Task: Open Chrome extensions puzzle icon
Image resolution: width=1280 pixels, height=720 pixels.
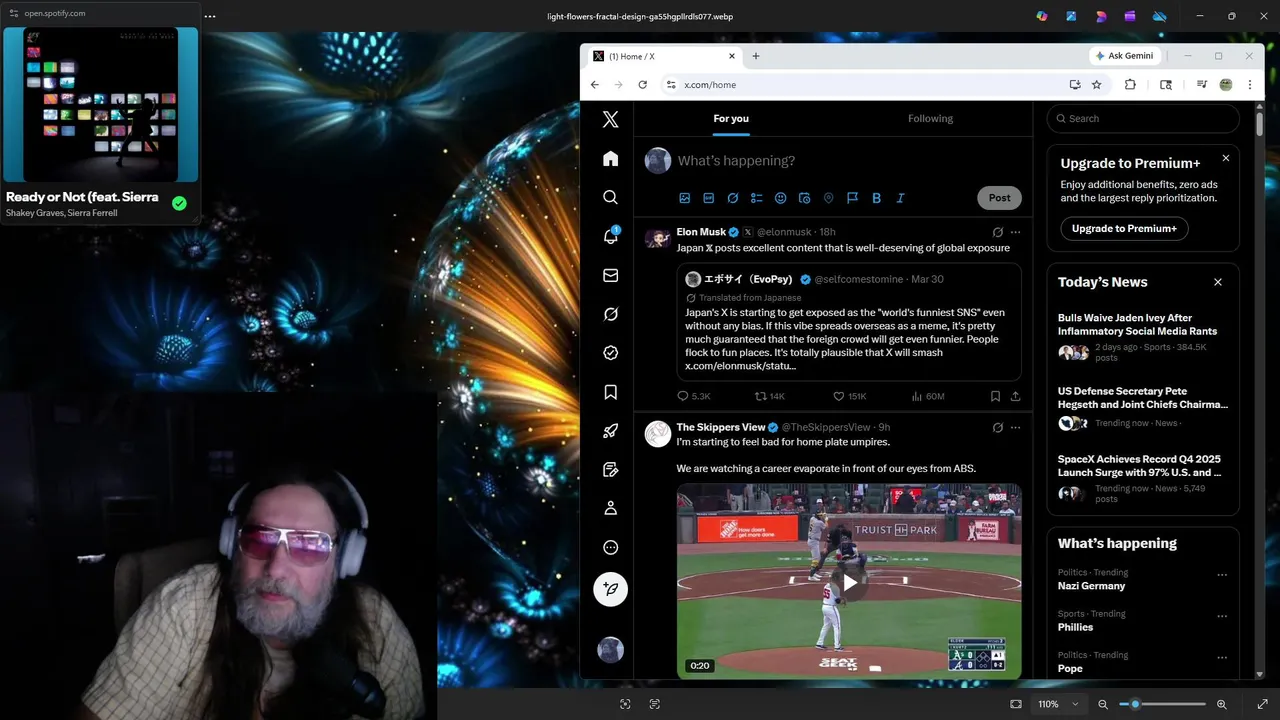Action: tap(1130, 85)
